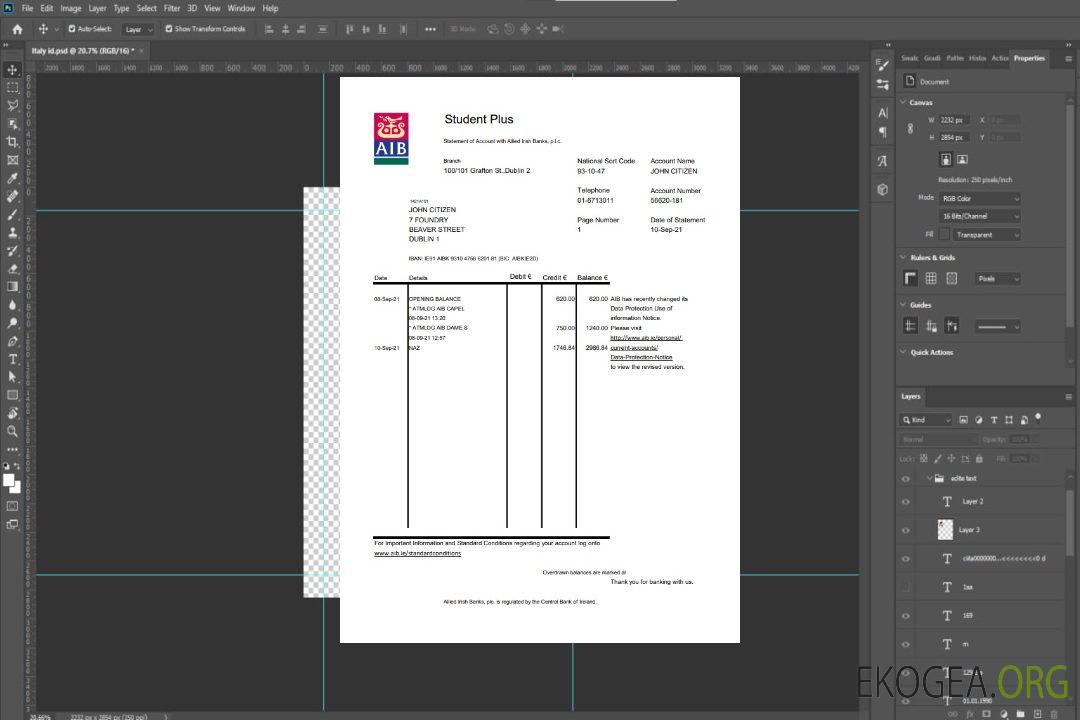Select the Zoom tool
The width and height of the screenshot is (1080, 720).
tap(12, 431)
